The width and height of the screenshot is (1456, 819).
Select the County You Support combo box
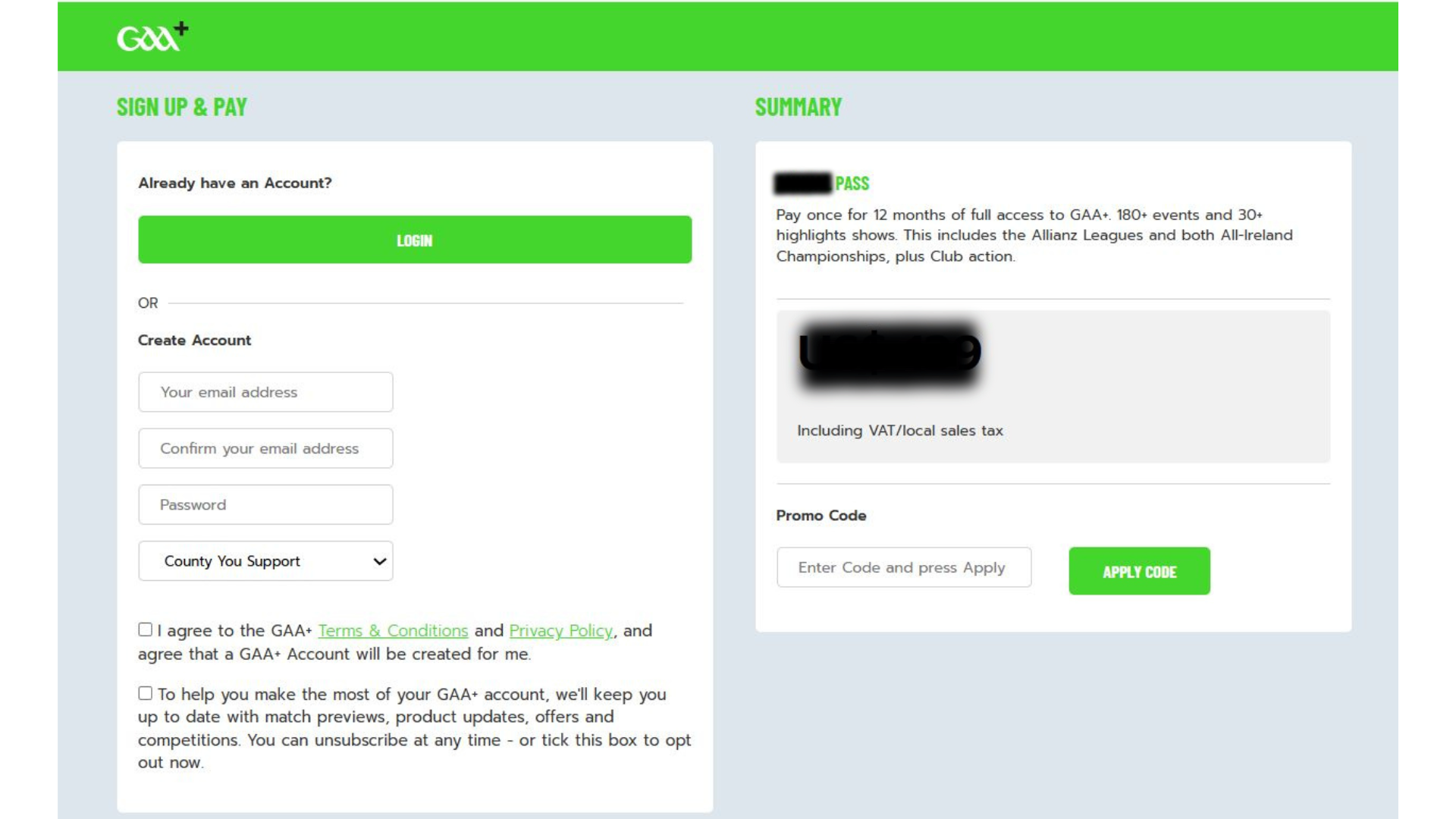point(265,561)
